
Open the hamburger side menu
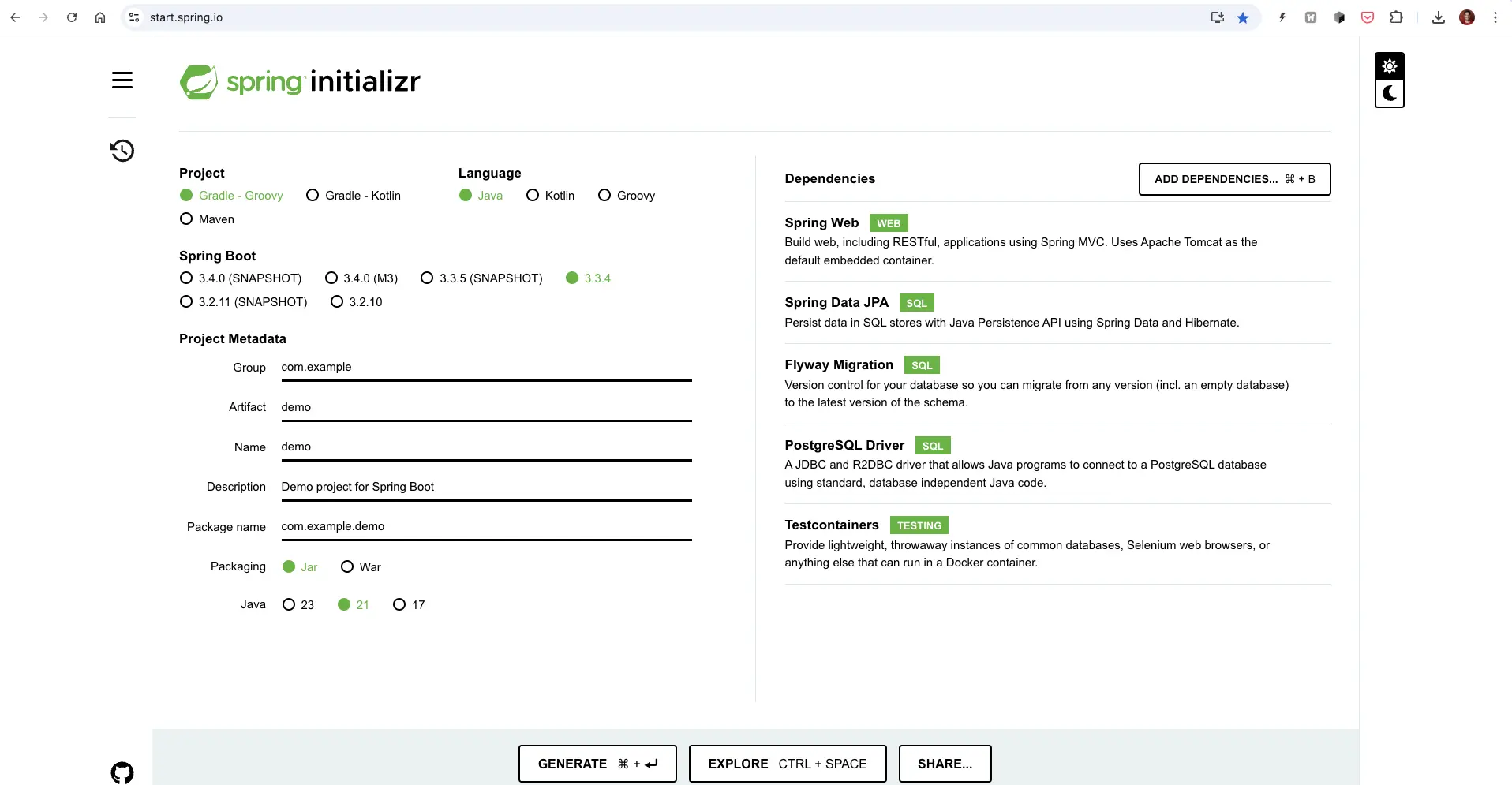click(x=122, y=80)
